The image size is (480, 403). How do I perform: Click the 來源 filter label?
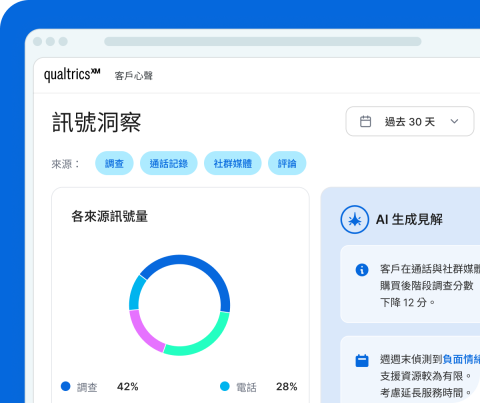click(66, 164)
